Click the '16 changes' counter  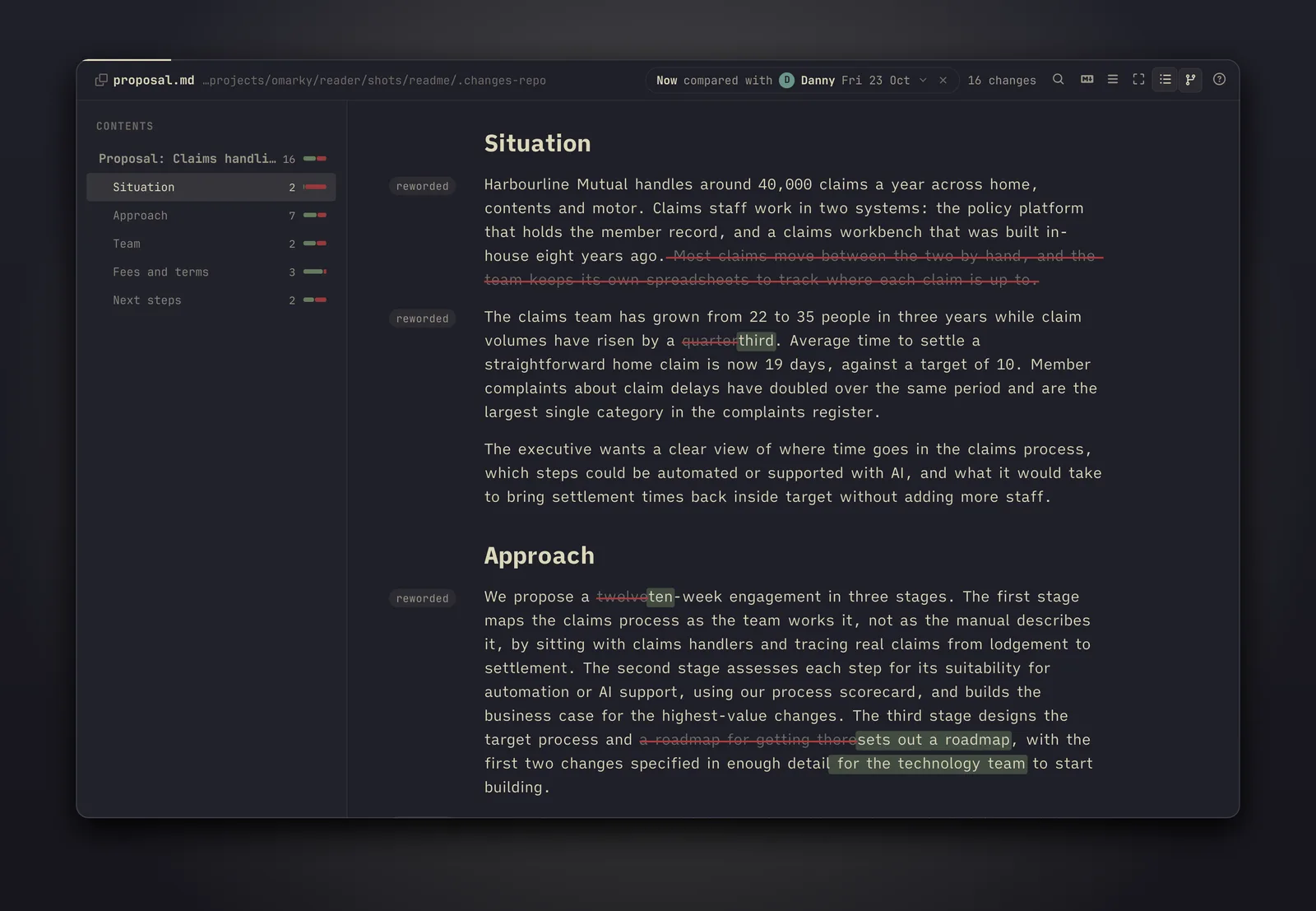(1002, 81)
